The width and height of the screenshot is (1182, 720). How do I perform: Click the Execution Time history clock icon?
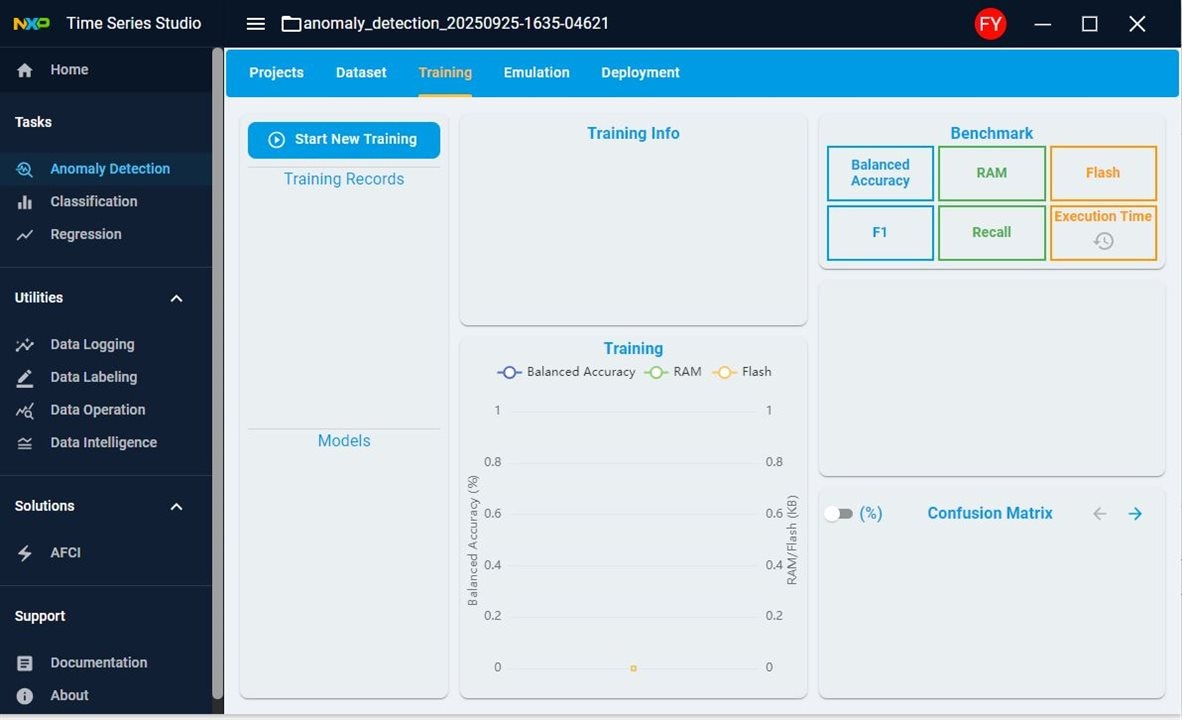pos(1104,241)
